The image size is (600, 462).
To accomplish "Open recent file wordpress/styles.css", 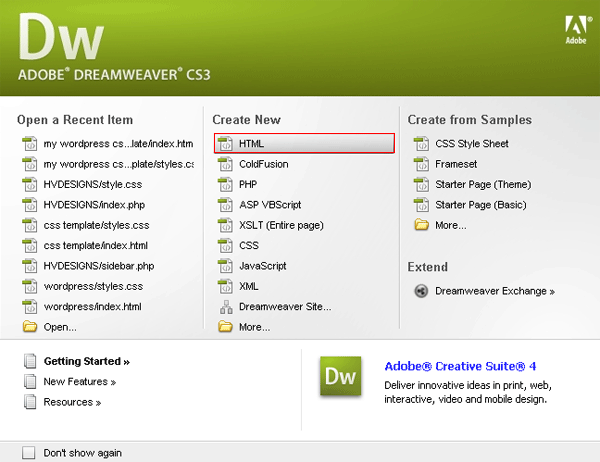I will tap(93, 286).
